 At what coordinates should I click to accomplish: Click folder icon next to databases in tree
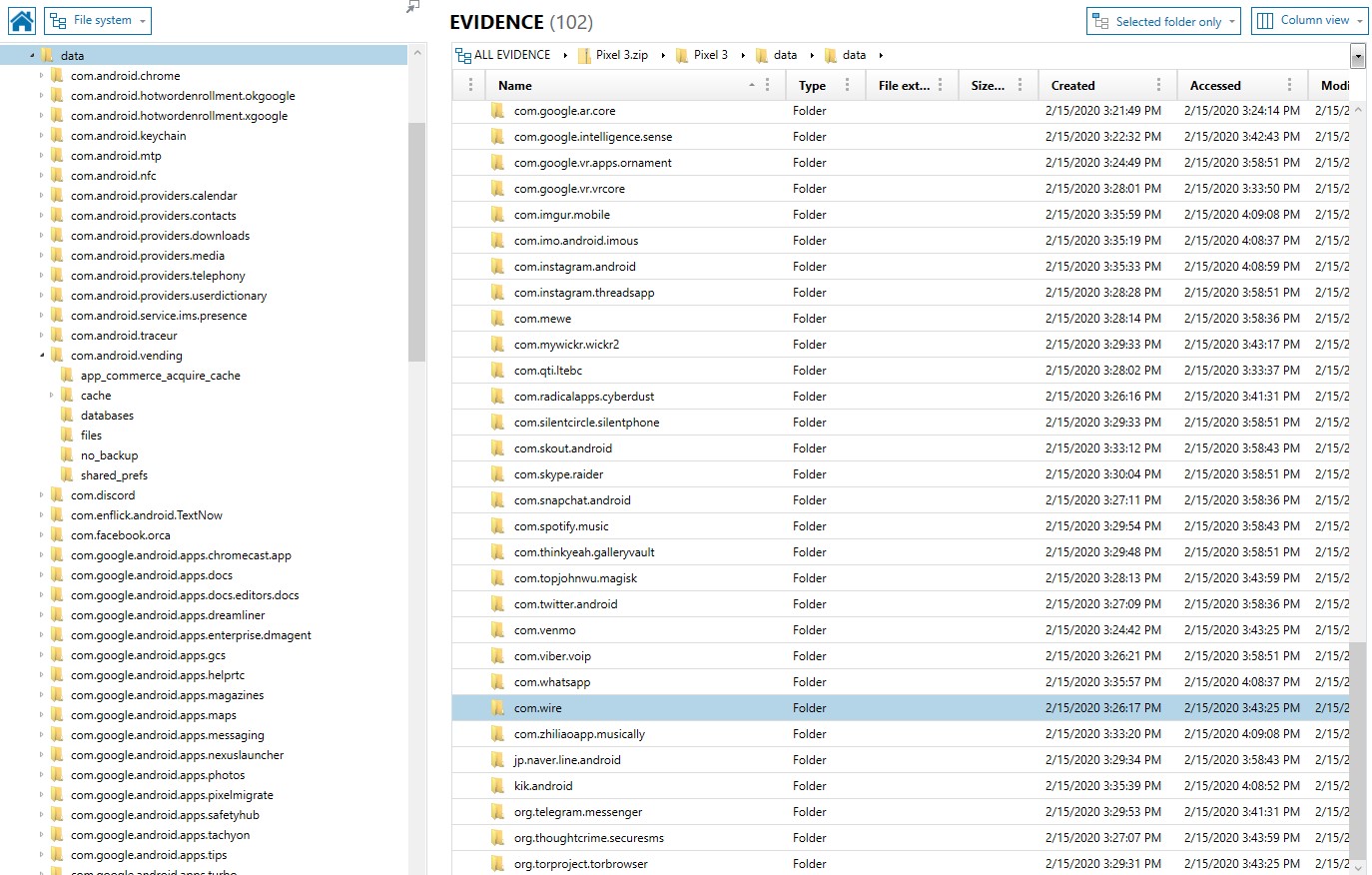click(x=67, y=416)
